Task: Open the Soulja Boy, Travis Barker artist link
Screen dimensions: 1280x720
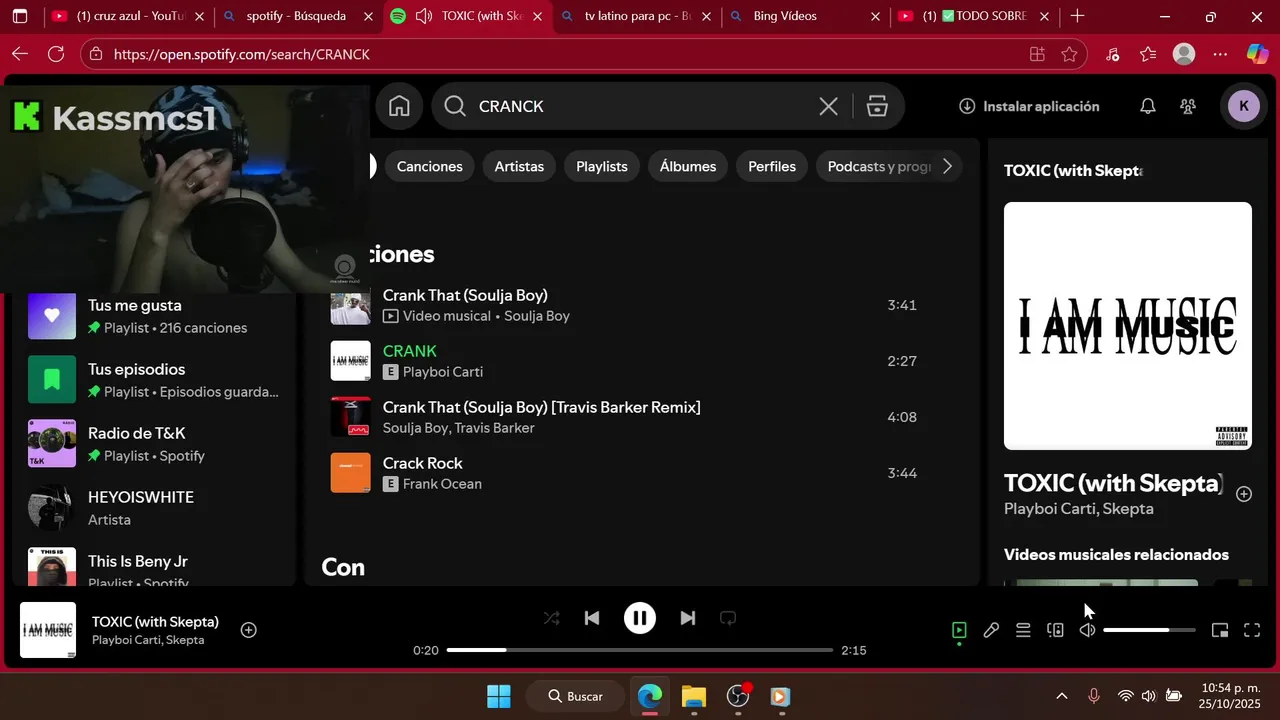Action: click(458, 428)
